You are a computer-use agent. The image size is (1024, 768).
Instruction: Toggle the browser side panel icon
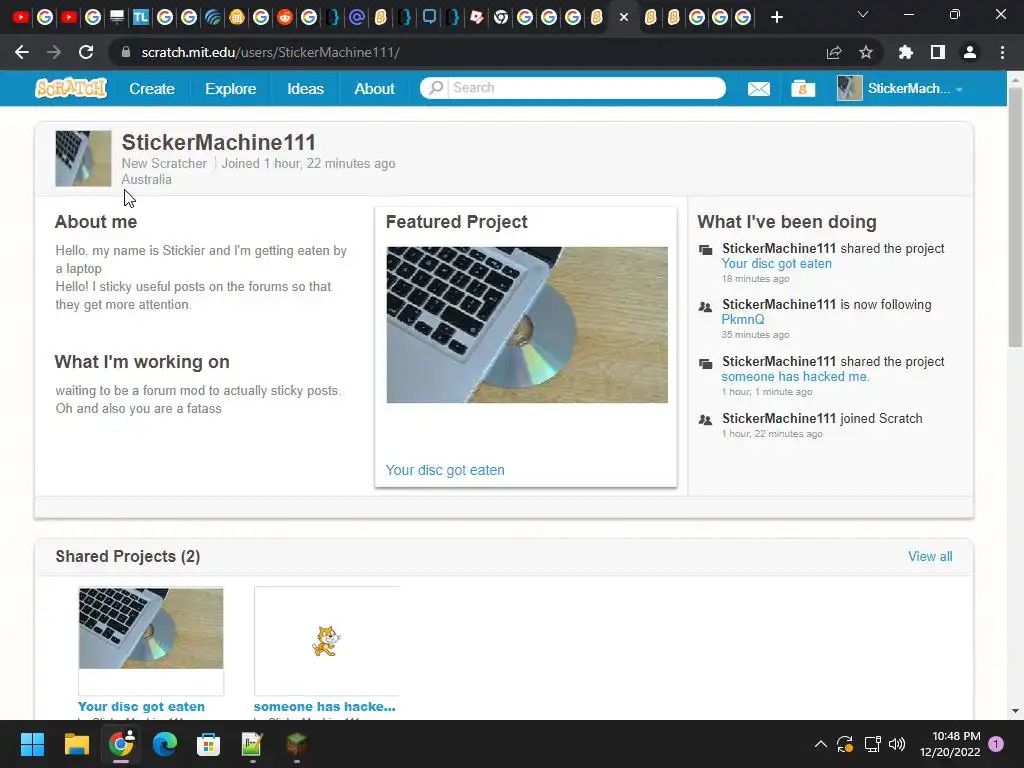[938, 52]
